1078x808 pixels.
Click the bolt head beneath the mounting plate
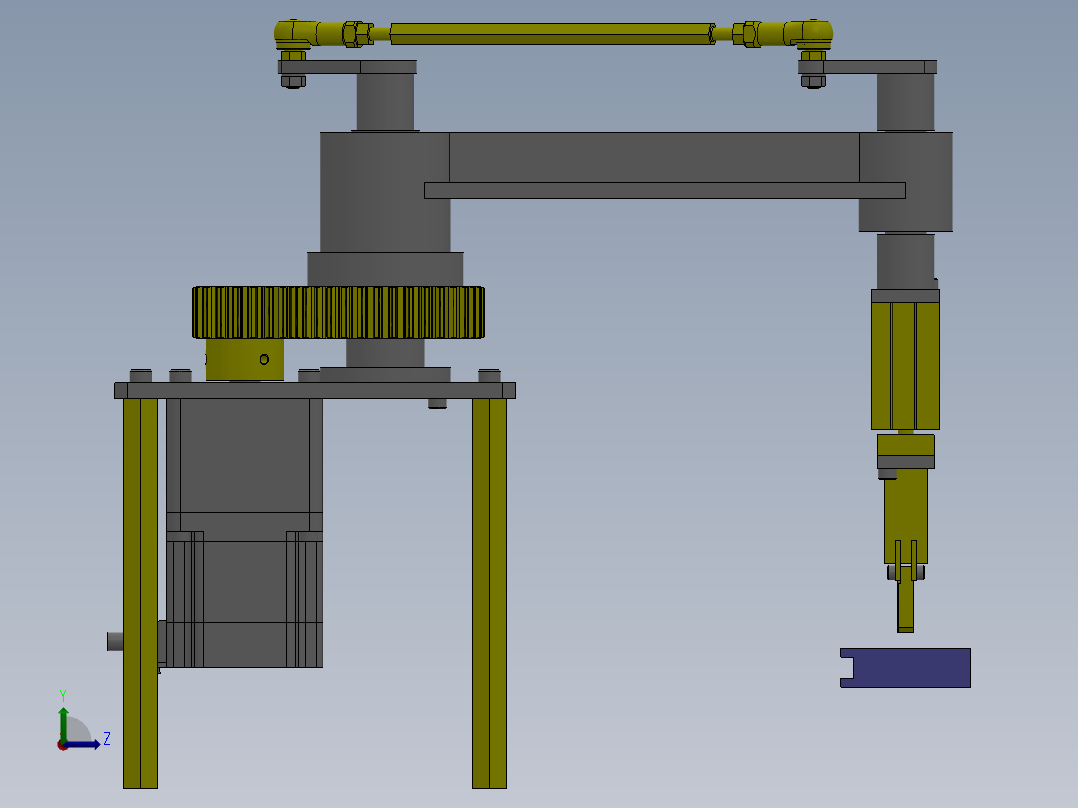click(437, 404)
